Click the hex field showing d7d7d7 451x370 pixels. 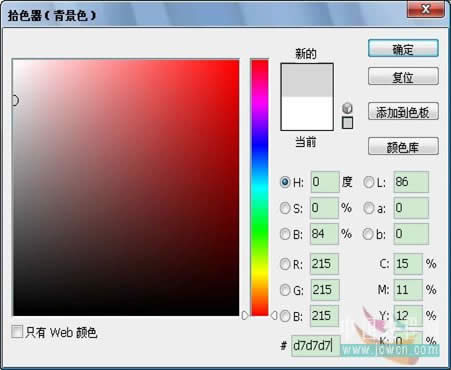316,346
